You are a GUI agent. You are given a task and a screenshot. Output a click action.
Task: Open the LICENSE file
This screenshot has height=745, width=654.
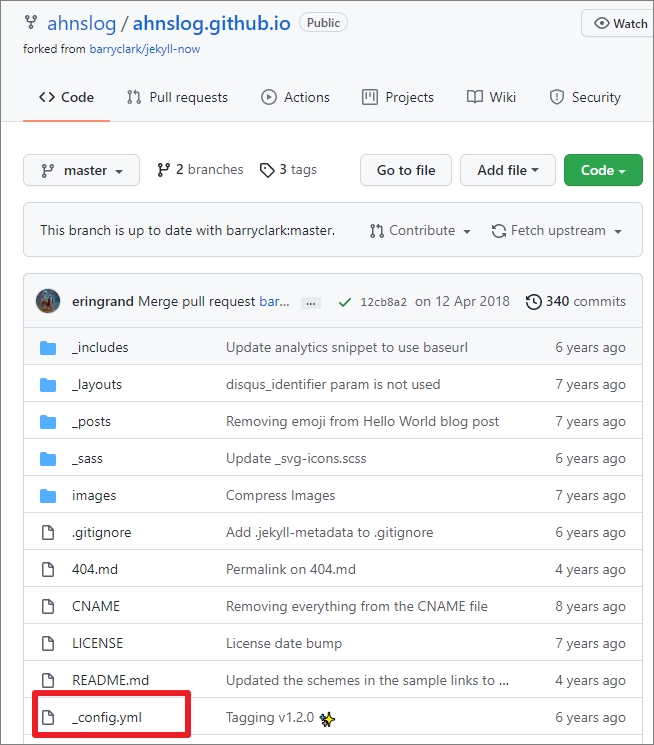tap(97, 643)
